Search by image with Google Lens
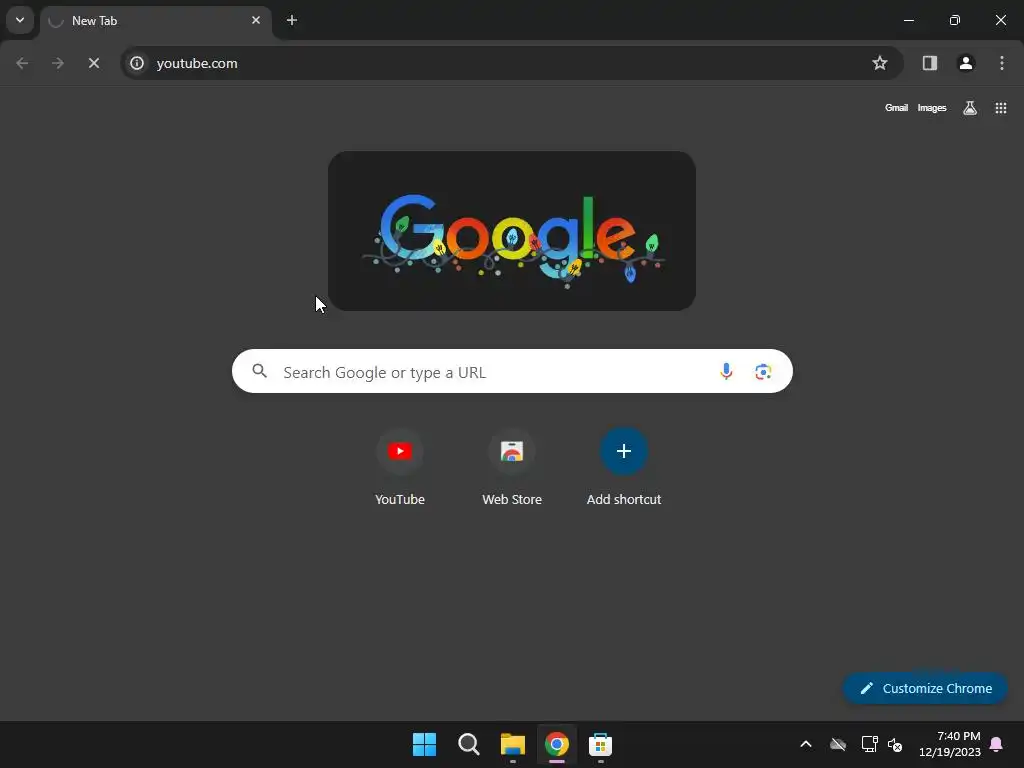 (x=763, y=372)
